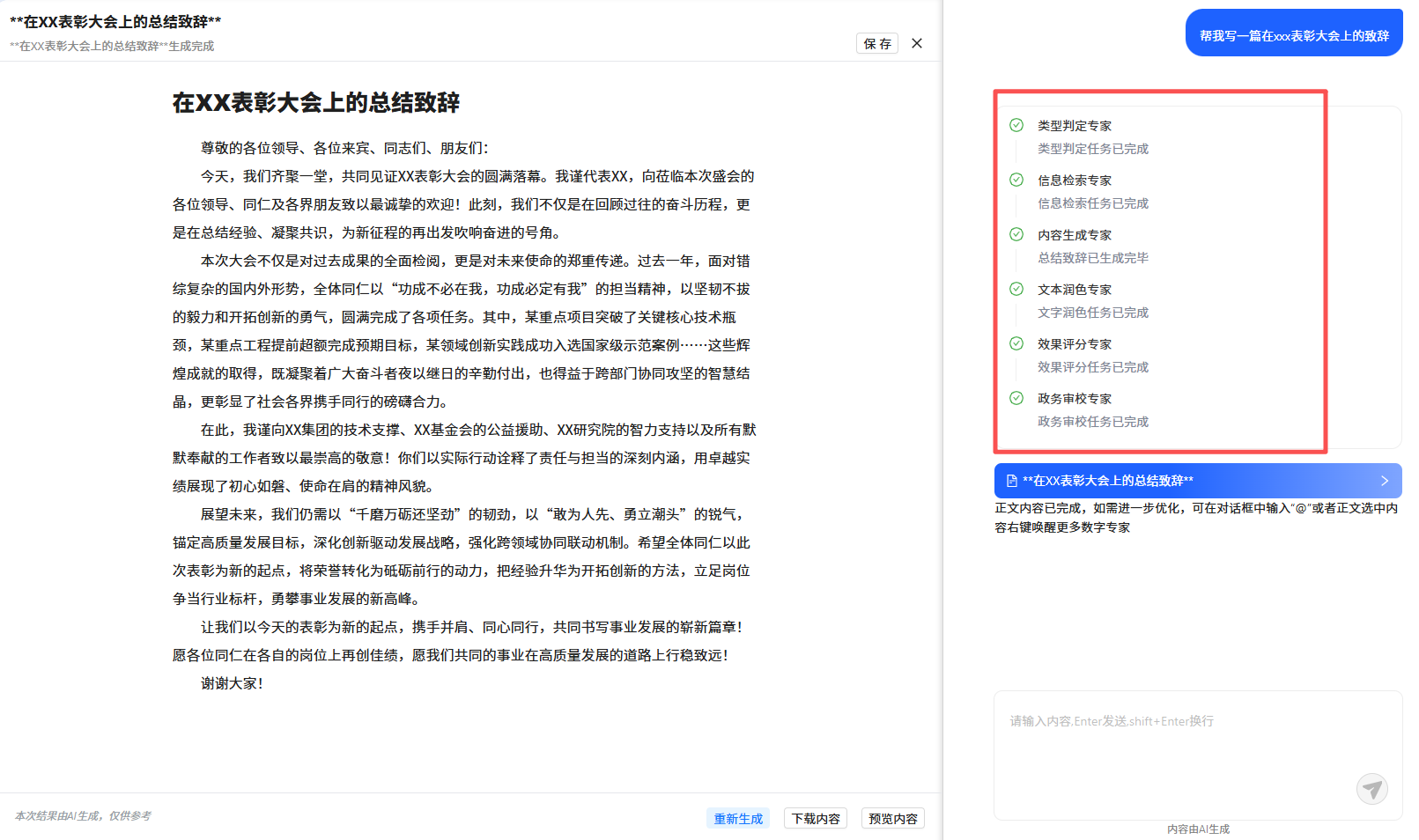The height and width of the screenshot is (840, 1419).
Task: Open the 文本润色专家 step entry
Action: pyautogui.click(x=1075, y=290)
